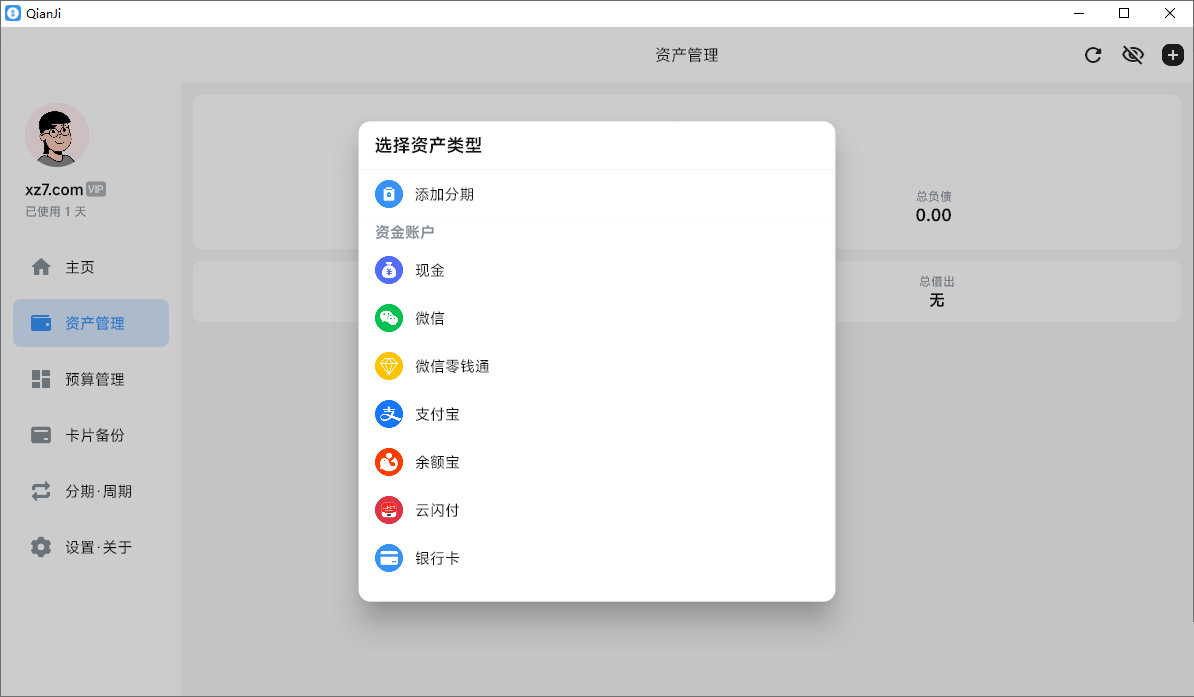The image size is (1194, 697).
Task: Pick the 微信零钱通 diamond icon
Action: [x=388, y=366]
